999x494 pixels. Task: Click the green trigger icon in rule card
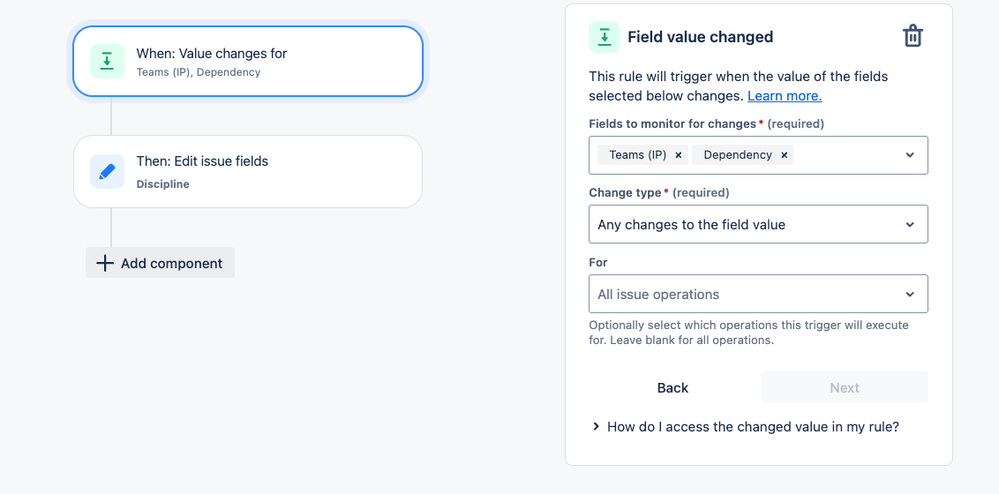[x=107, y=61]
